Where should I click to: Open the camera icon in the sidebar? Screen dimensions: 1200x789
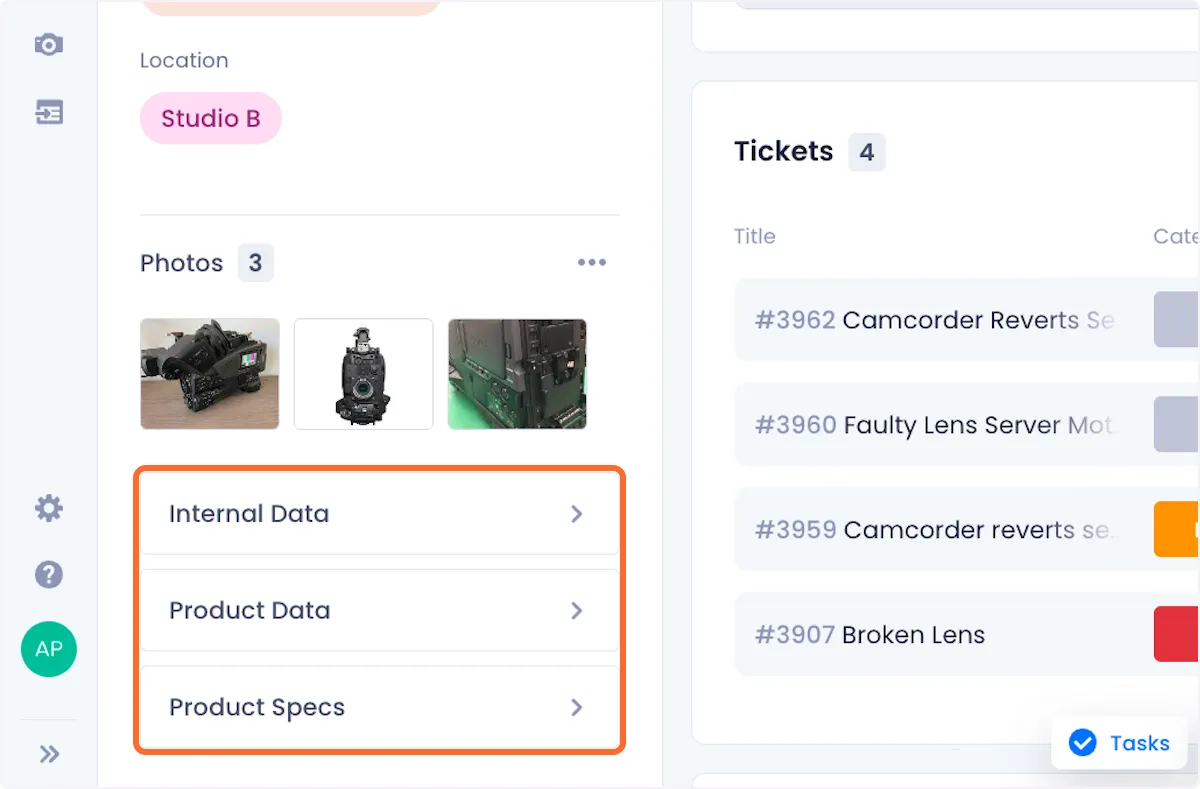tap(48, 44)
